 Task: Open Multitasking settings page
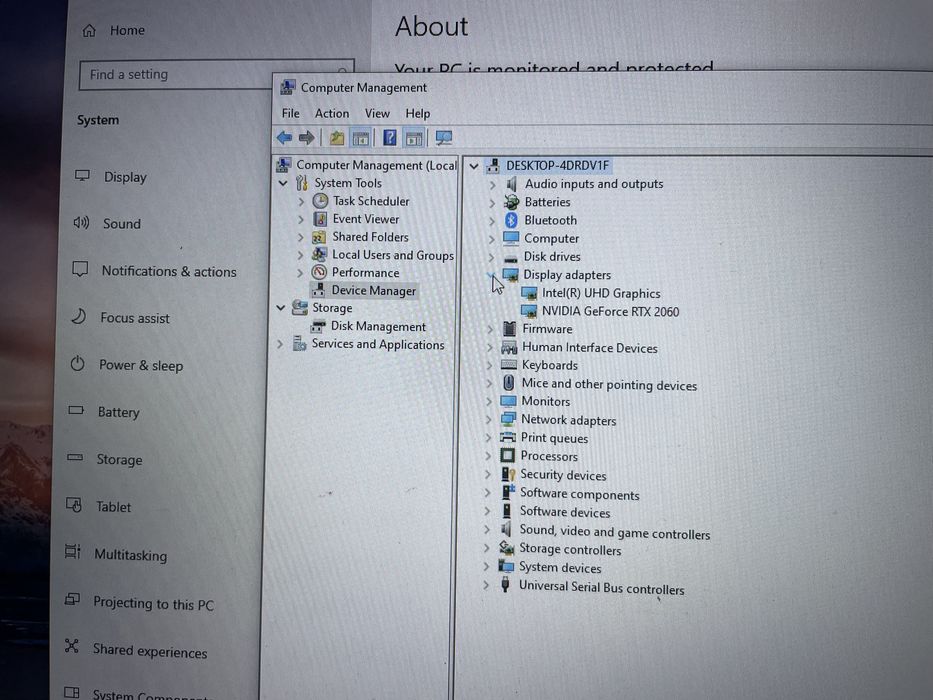130,555
